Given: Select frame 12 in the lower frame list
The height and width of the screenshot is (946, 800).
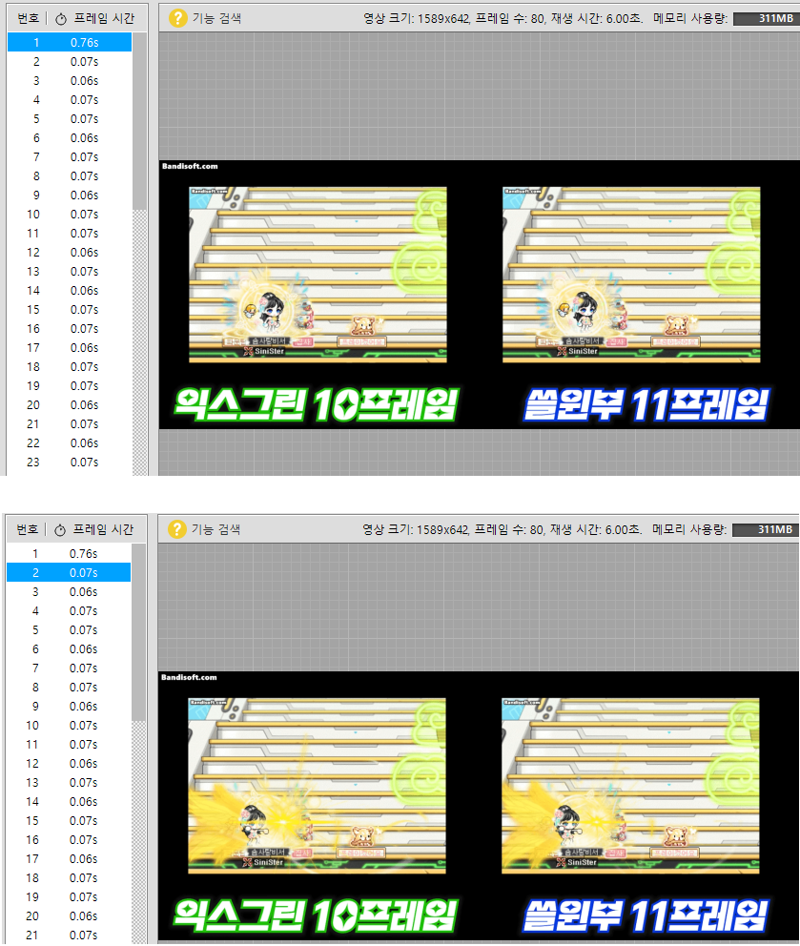Looking at the screenshot, I should pos(69,764).
